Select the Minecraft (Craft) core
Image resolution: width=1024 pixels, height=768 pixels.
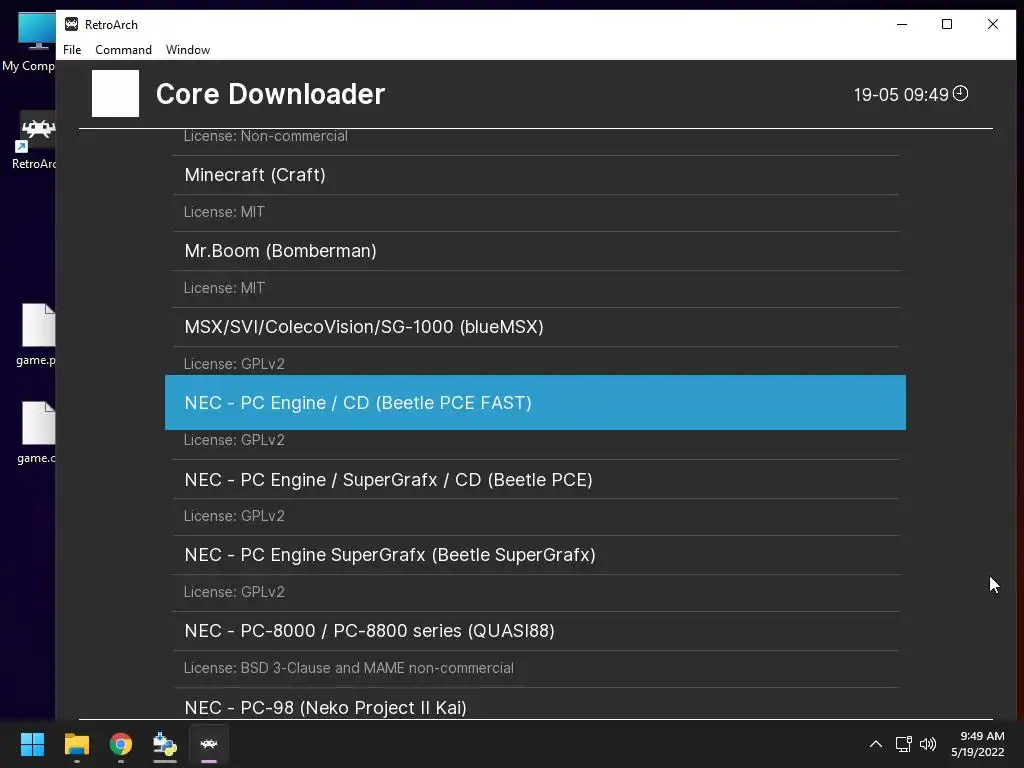click(536, 175)
